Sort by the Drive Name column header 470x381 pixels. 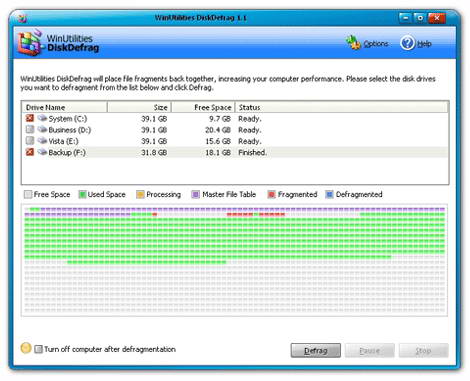(64, 107)
